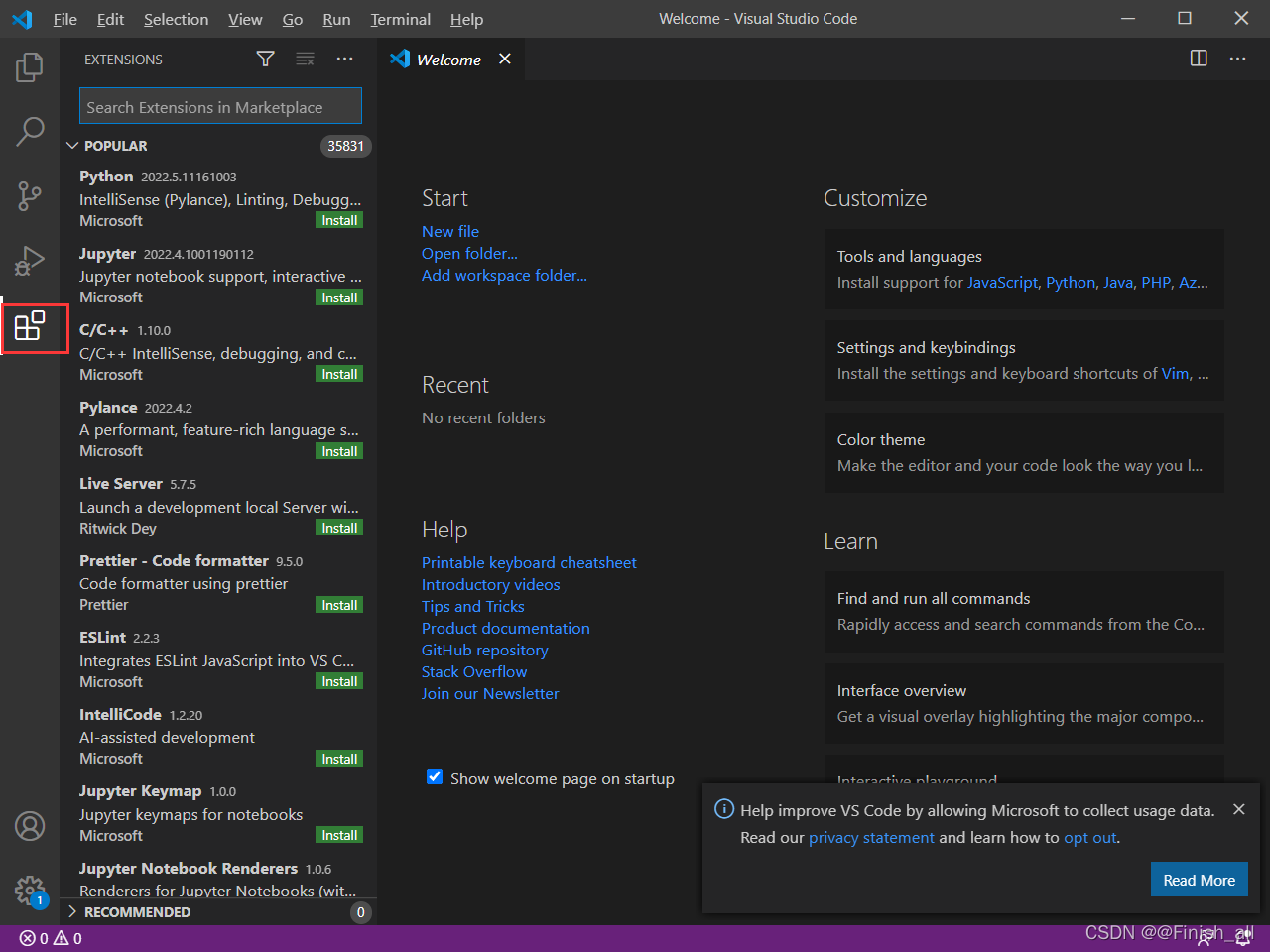Click the Open folder link
This screenshot has height=952, width=1270.
[469, 253]
